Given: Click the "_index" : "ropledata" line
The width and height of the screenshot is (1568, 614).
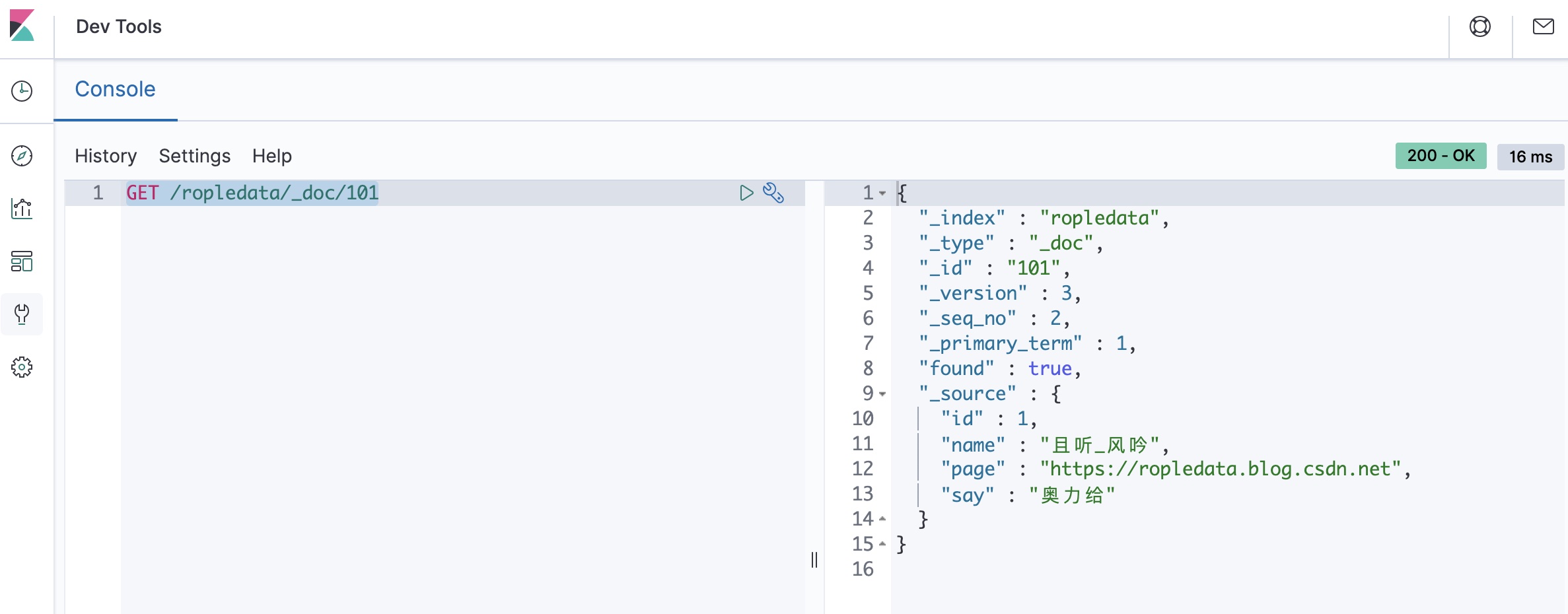Looking at the screenshot, I should (x=1044, y=218).
